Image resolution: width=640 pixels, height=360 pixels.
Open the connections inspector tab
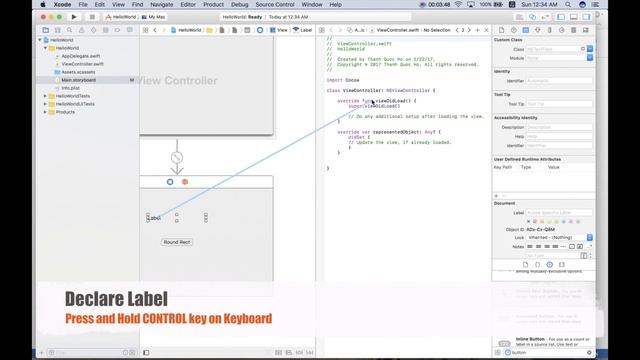pyautogui.click(x=562, y=30)
